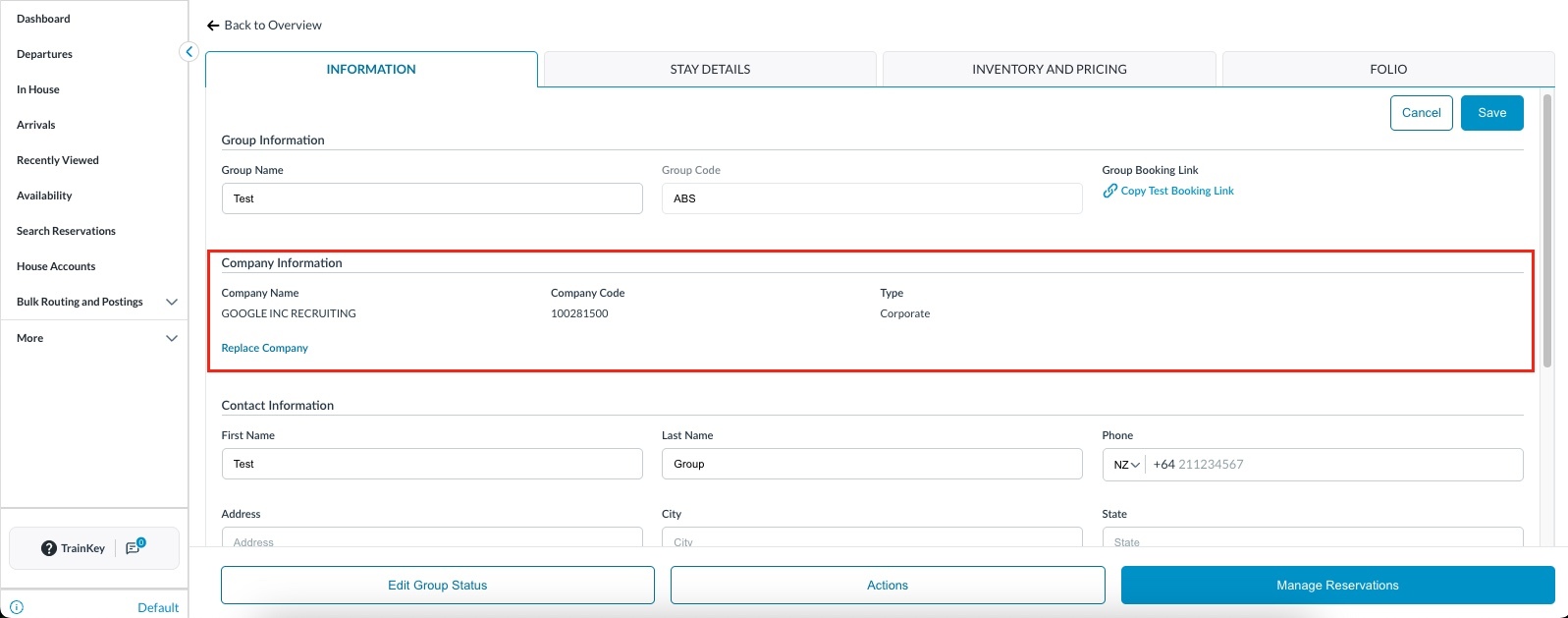The width and height of the screenshot is (1568, 618).
Task: Expand the More sidebar section
Action: (172, 338)
